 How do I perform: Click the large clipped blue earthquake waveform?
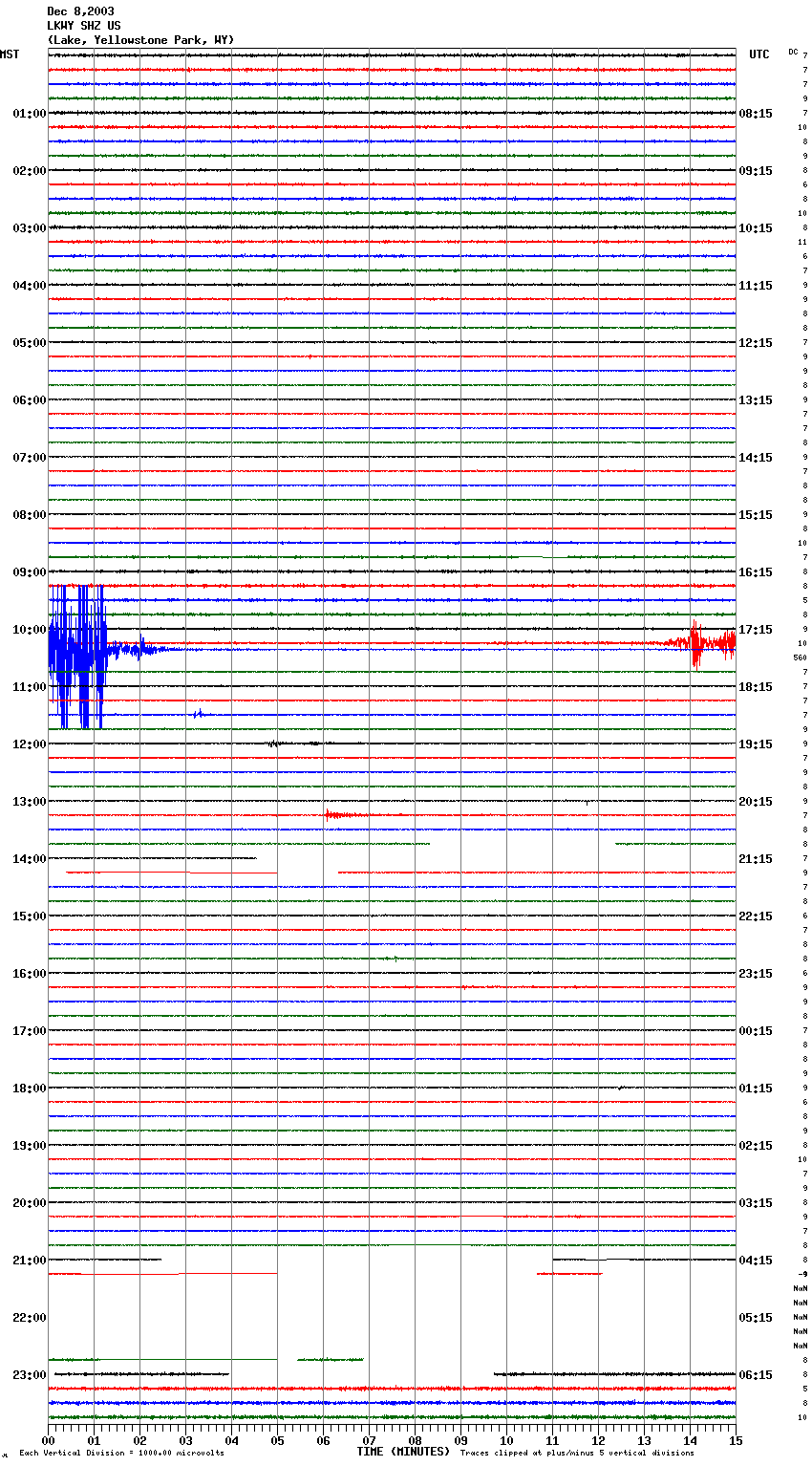click(78, 657)
